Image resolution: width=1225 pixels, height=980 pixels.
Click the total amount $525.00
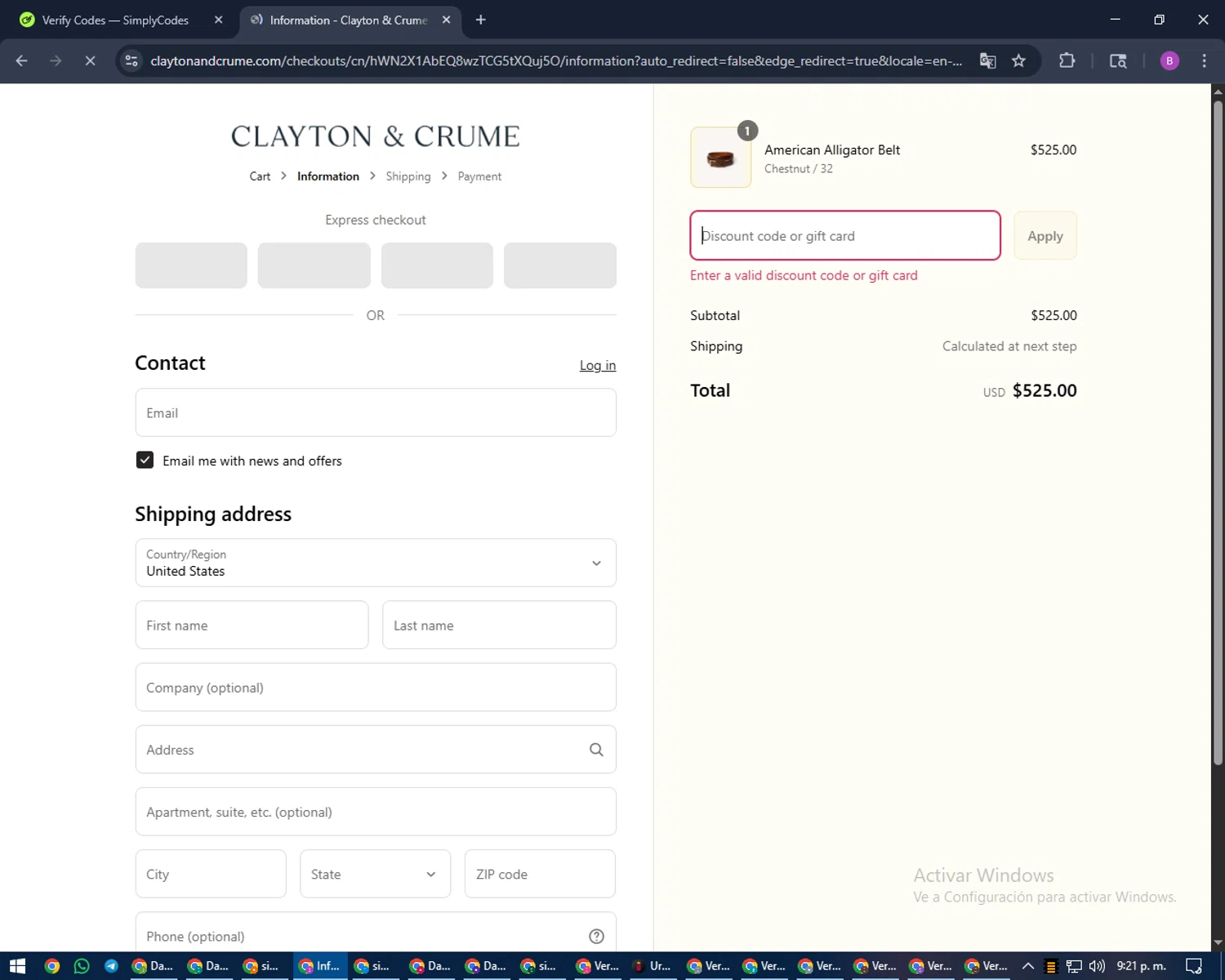[1045, 390]
